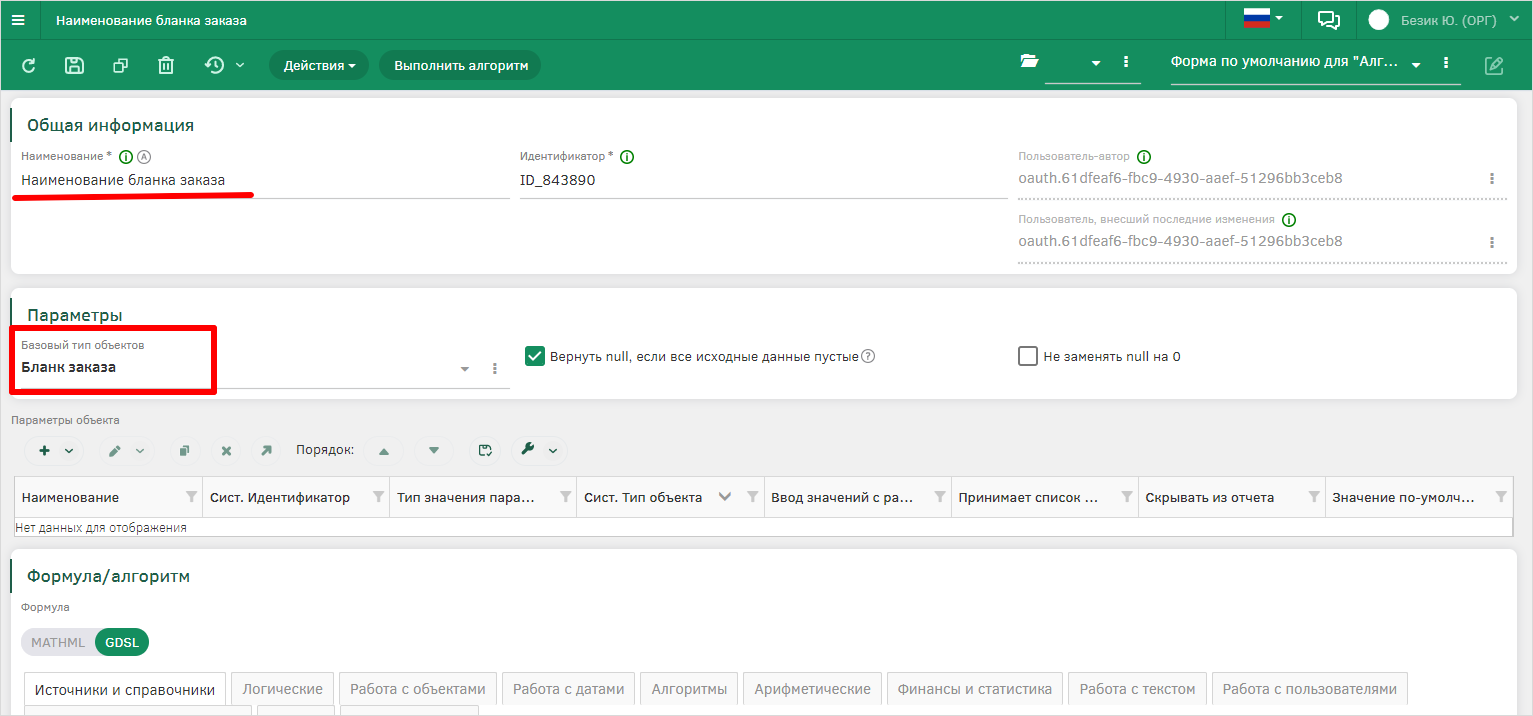Click the delete trash icon
The height and width of the screenshot is (716, 1533).
pos(166,65)
